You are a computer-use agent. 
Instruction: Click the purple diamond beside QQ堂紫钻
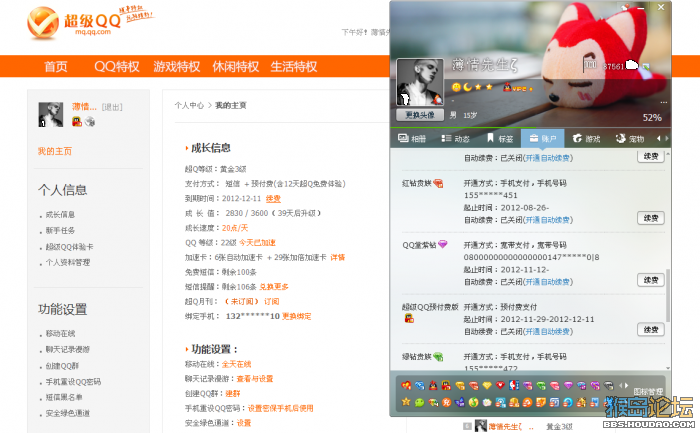(442, 244)
